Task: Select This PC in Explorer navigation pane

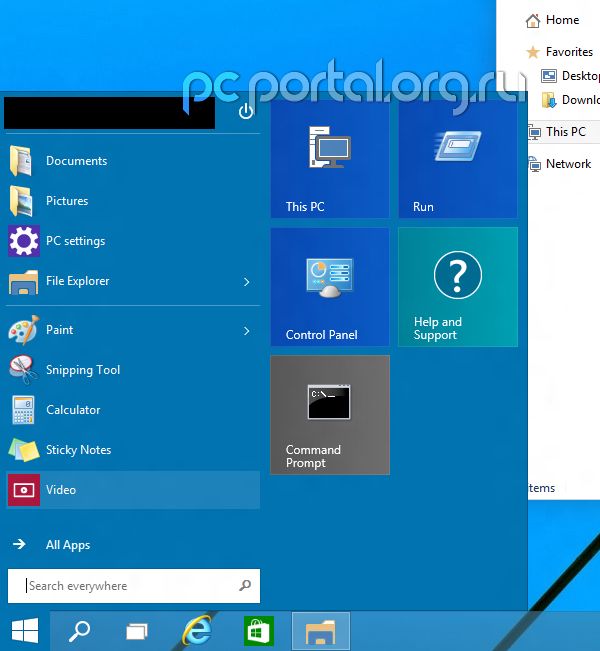Action: pyautogui.click(x=564, y=132)
